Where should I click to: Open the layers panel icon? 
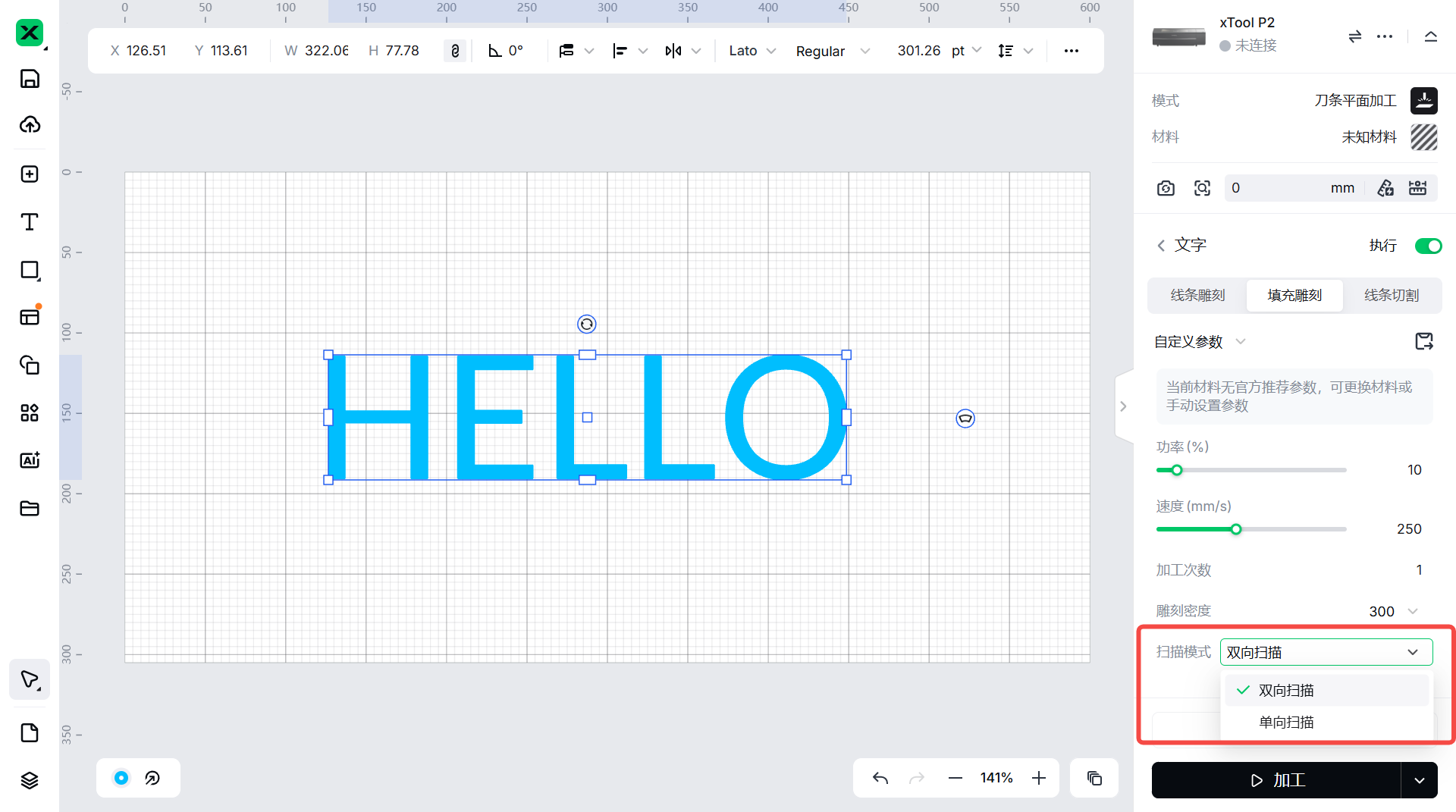click(30, 780)
